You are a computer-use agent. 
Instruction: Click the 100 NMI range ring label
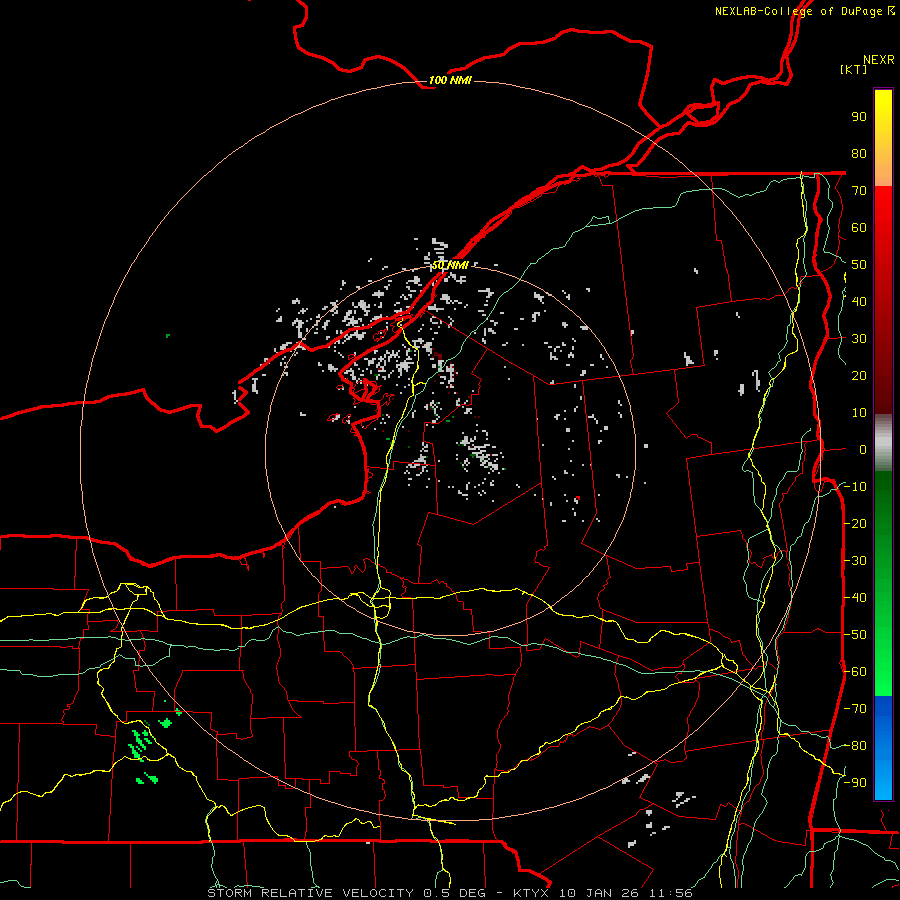(449, 80)
